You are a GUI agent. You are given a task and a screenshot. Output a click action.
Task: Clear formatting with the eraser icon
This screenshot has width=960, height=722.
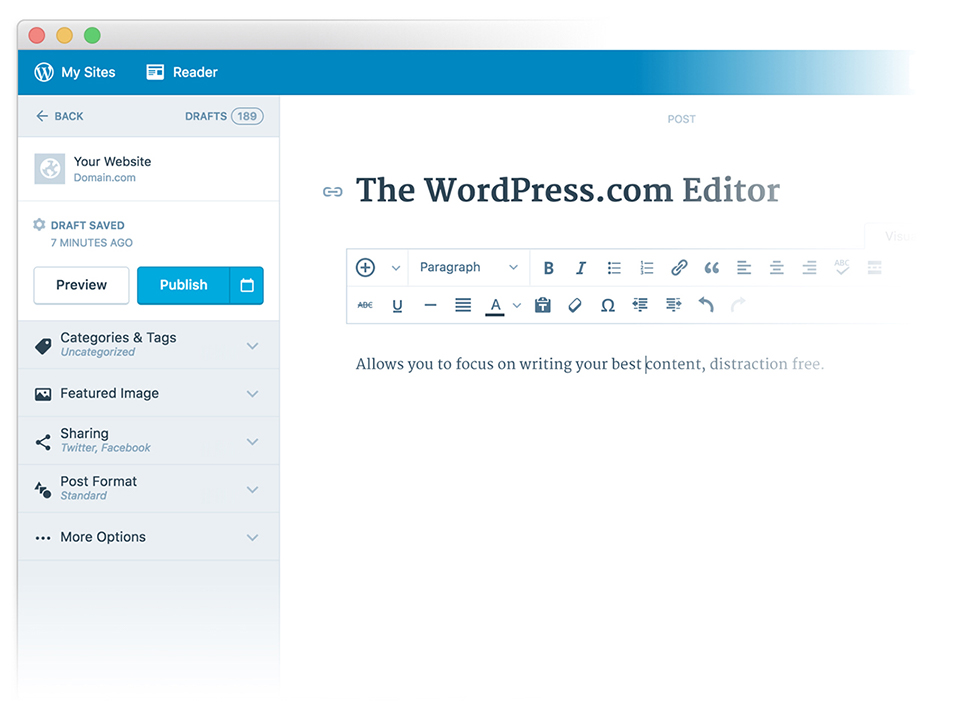[x=574, y=305]
